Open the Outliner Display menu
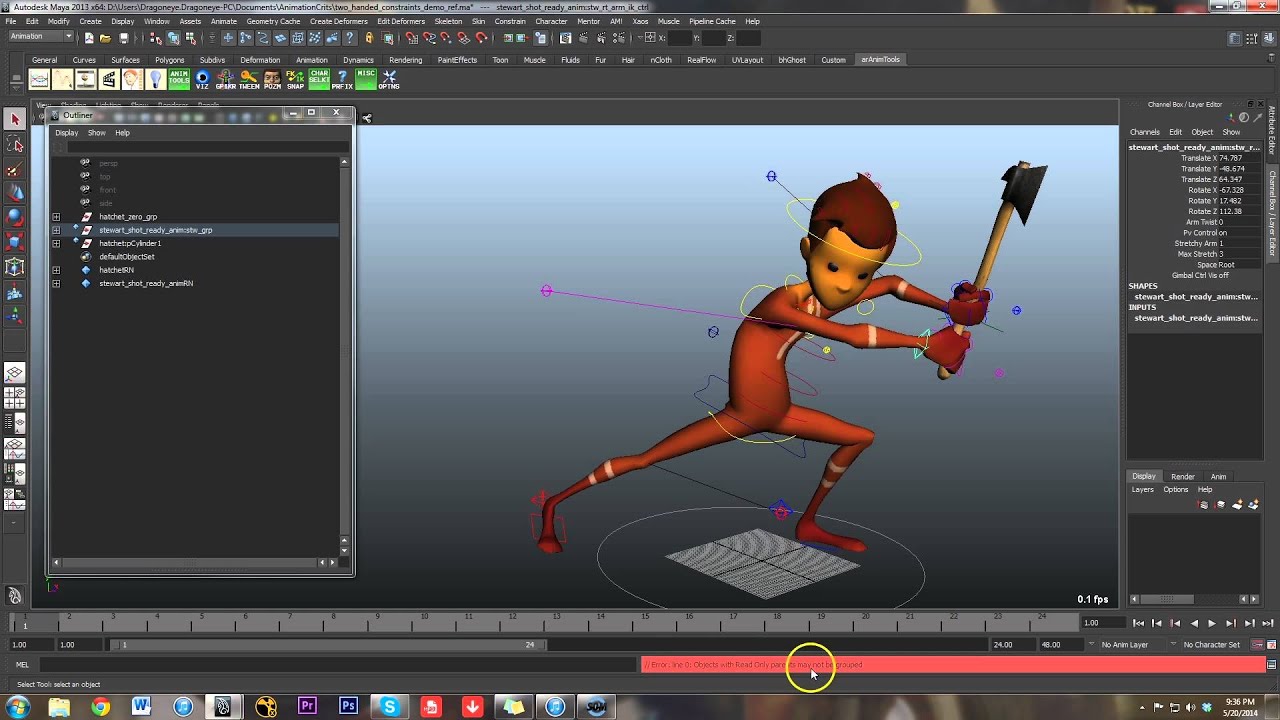The height and width of the screenshot is (720, 1280). coord(66,133)
